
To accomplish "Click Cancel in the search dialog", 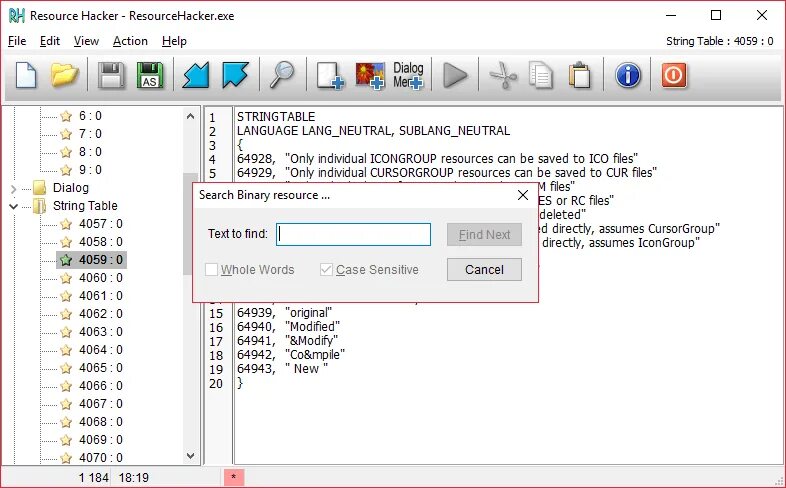I will (484, 270).
